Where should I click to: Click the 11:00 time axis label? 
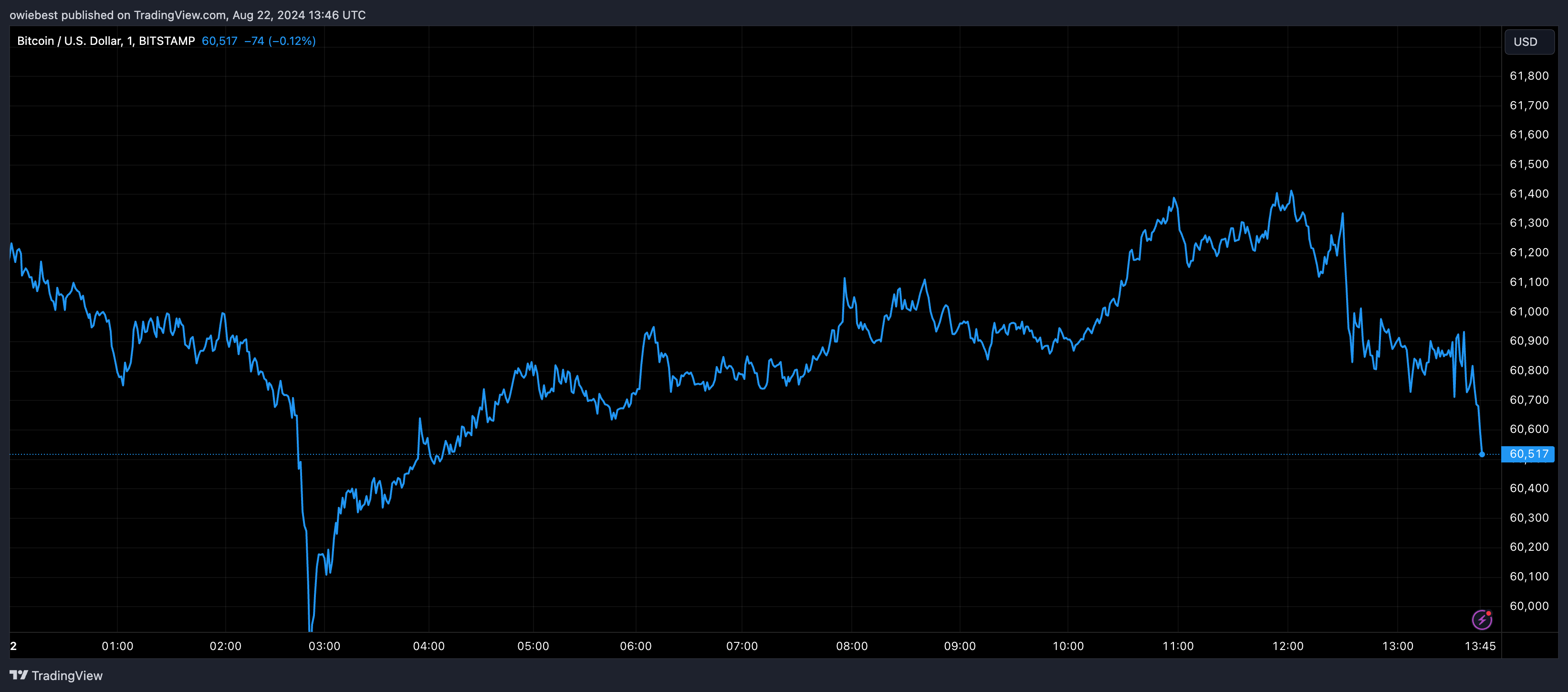1178,646
